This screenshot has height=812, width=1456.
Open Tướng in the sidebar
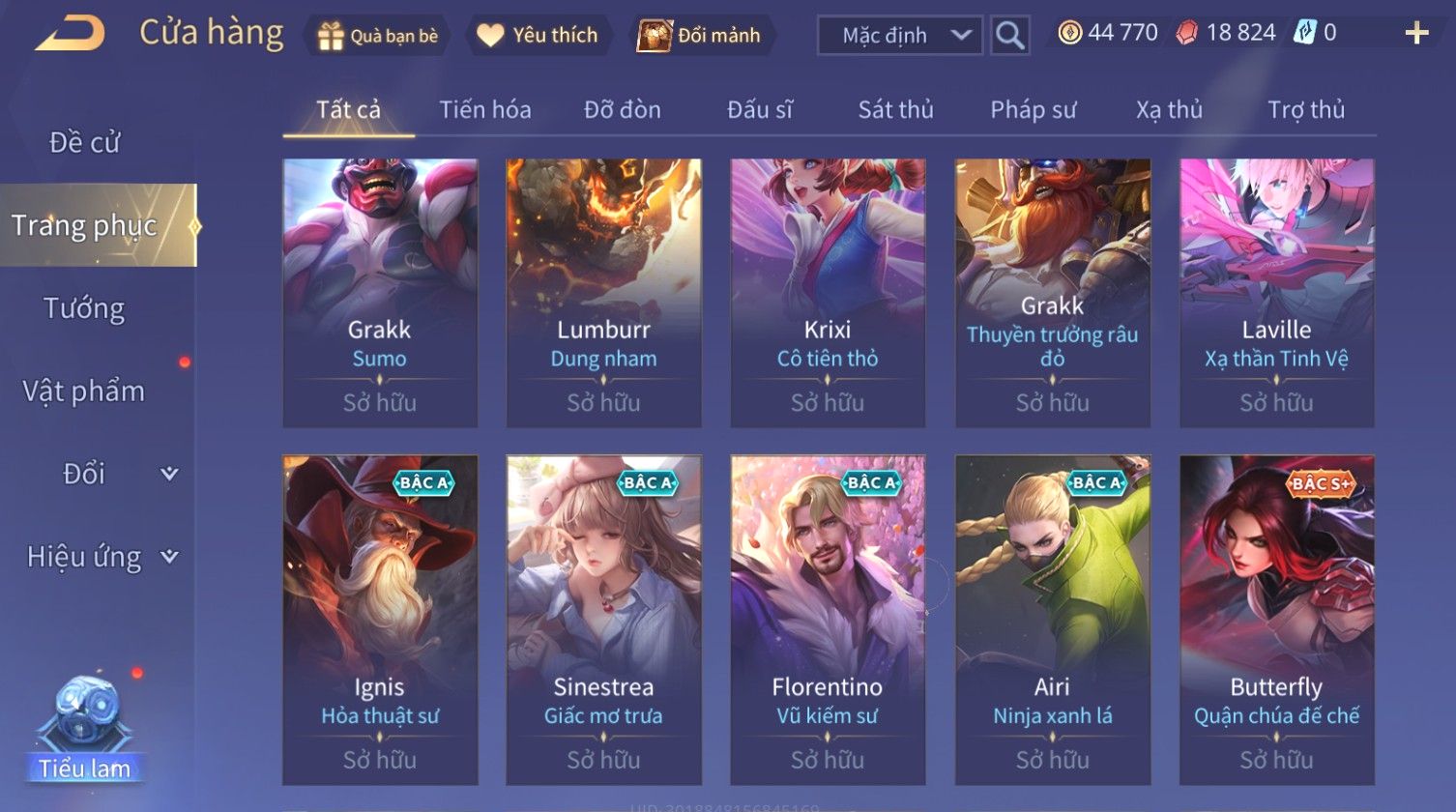pos(84,308)
